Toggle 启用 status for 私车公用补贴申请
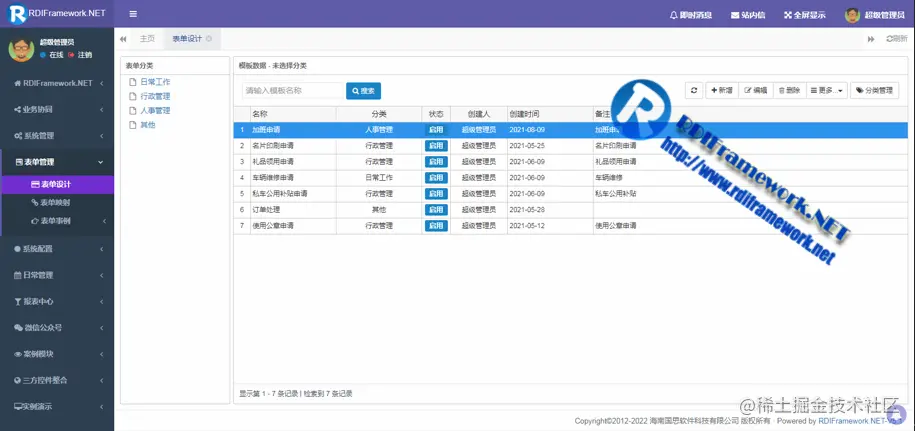The height and width of the screenshot is (431, 915). pyautogui.click(x=436, y=194)
